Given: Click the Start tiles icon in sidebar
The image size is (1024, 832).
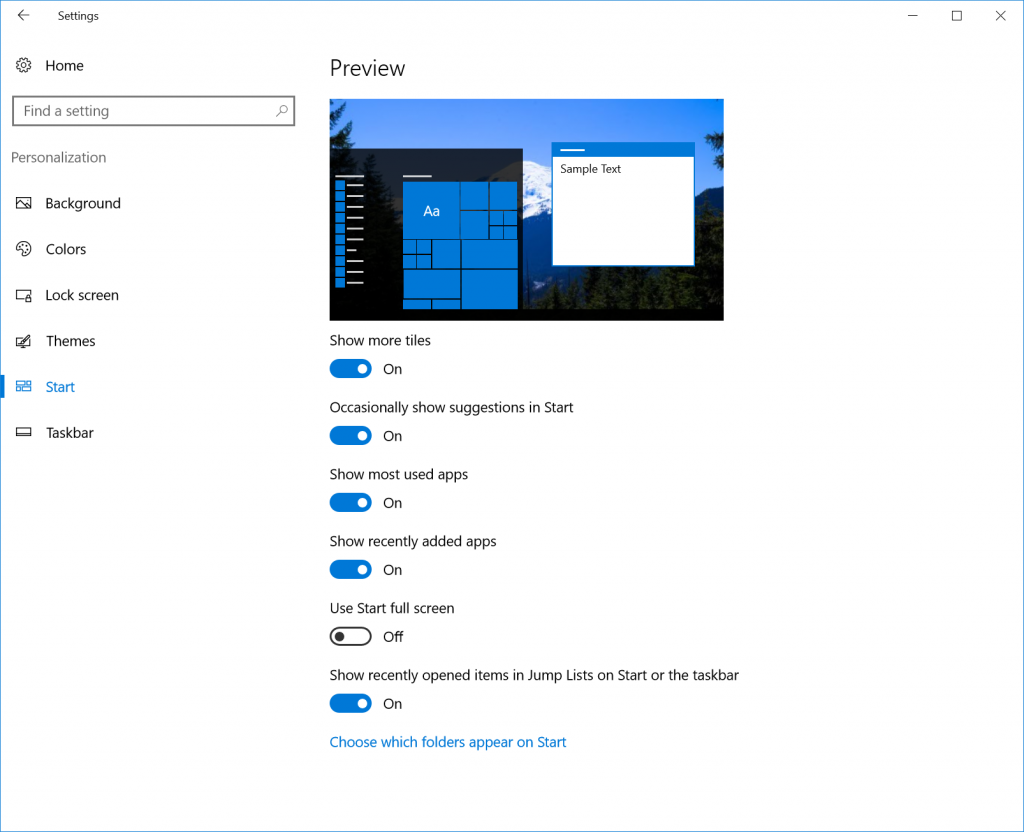Looking at the screenshot, I should [23, 386].
